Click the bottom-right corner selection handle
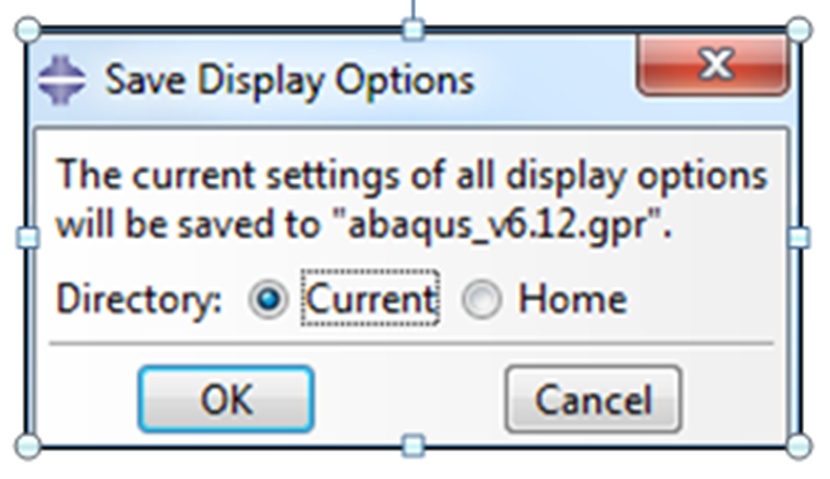 click(799, 446)
